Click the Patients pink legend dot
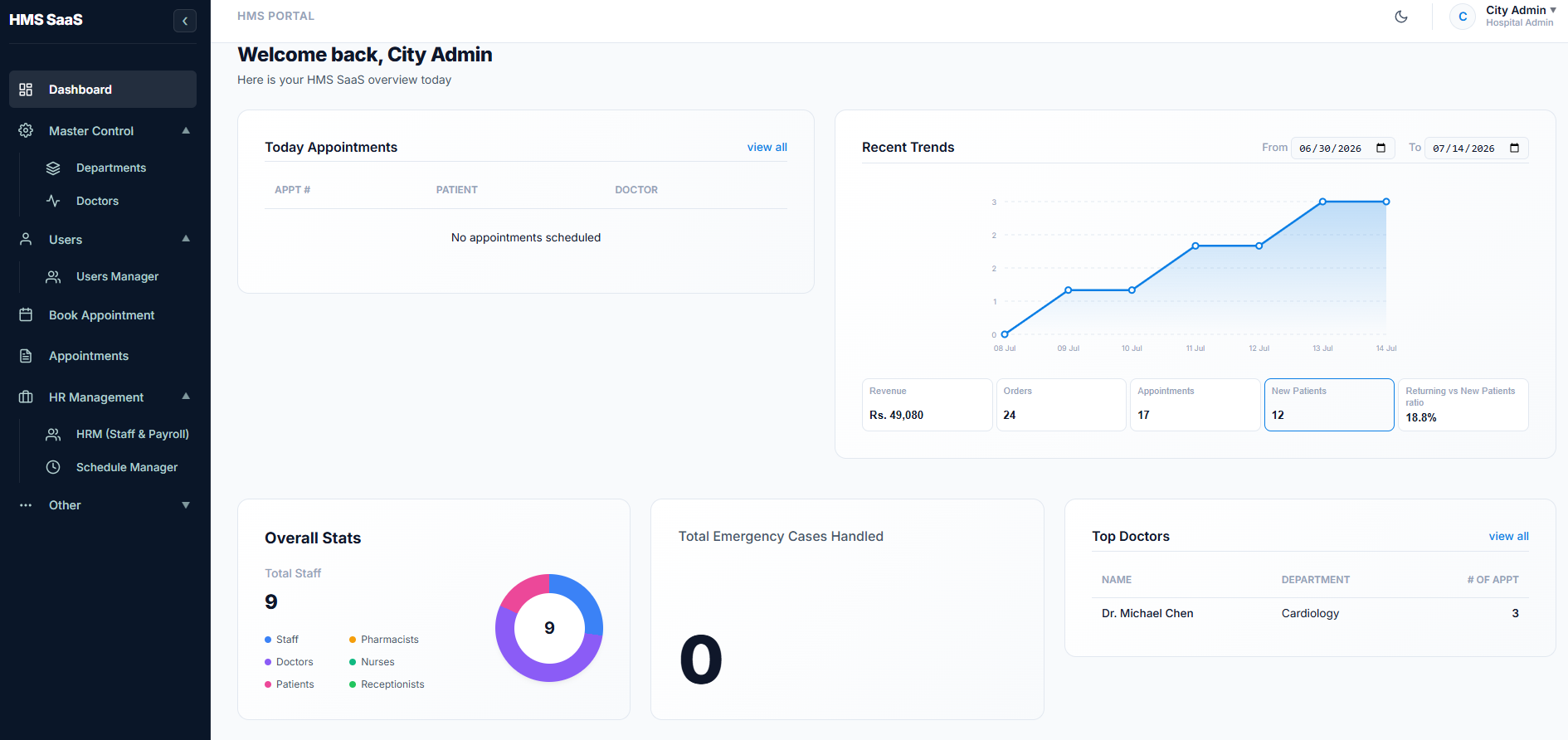This screenshot has height=740, width=1568. click(268, 684)
